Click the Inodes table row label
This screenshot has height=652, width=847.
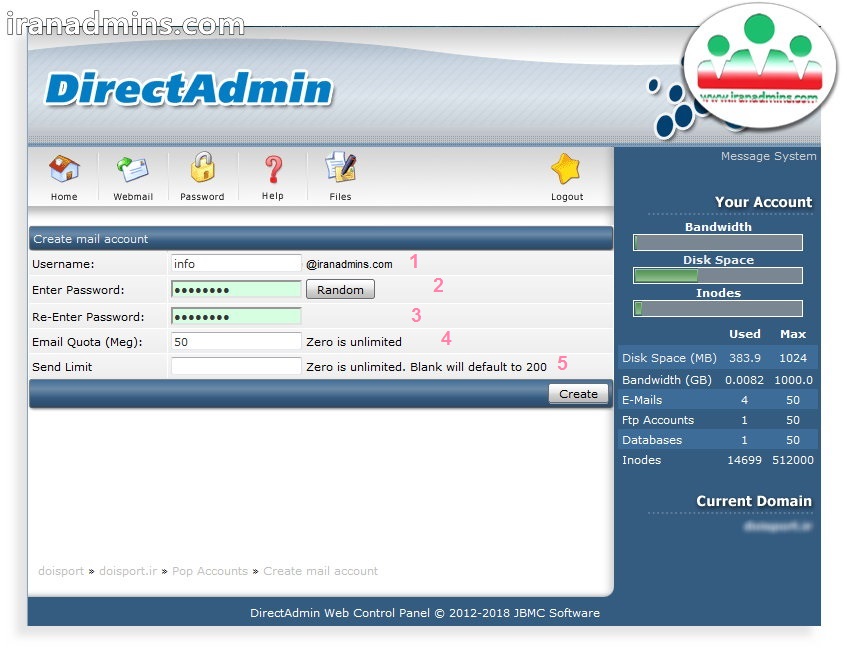click(x=641, y=460)
